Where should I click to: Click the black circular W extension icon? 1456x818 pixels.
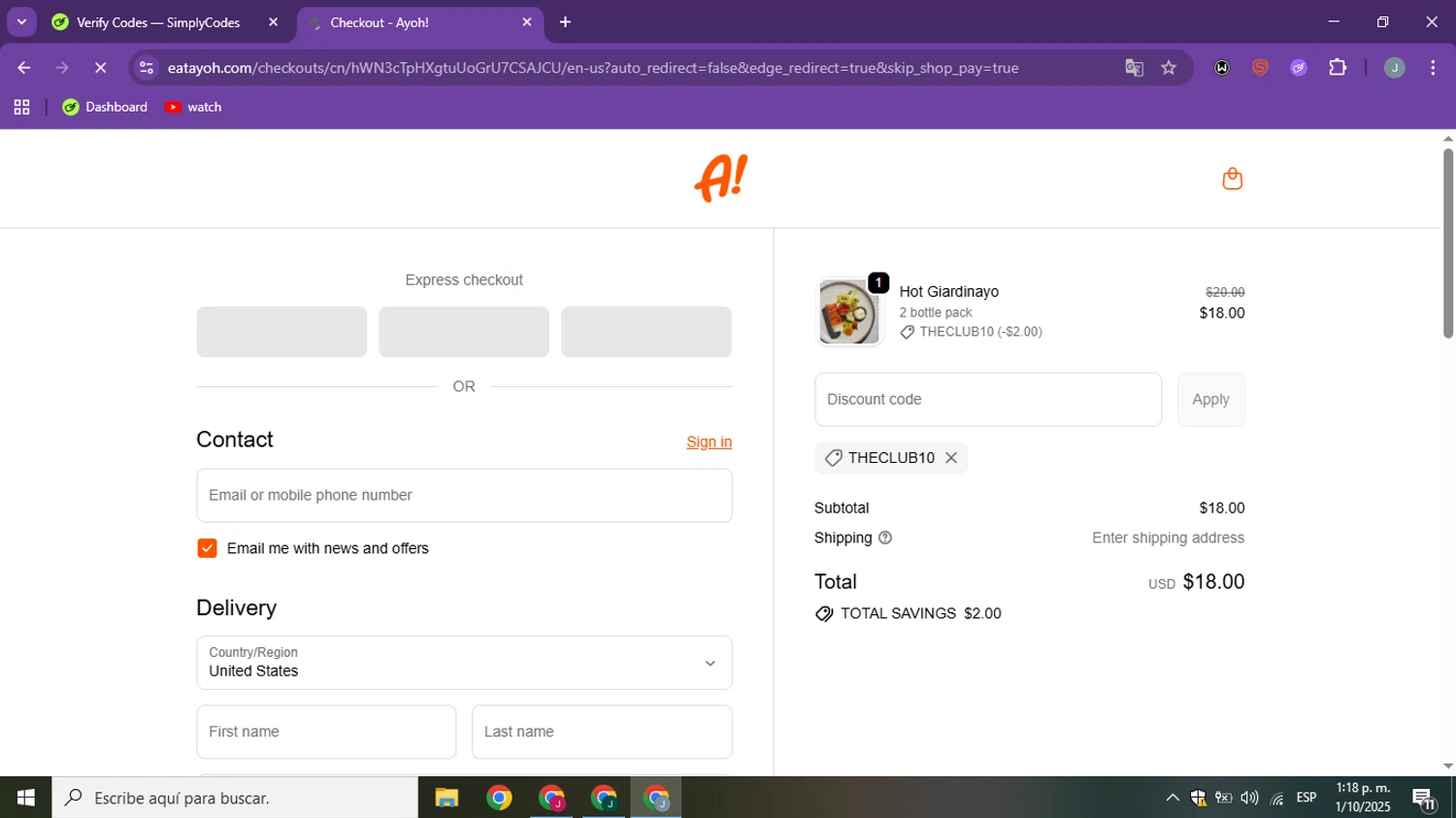point(1222,68)
